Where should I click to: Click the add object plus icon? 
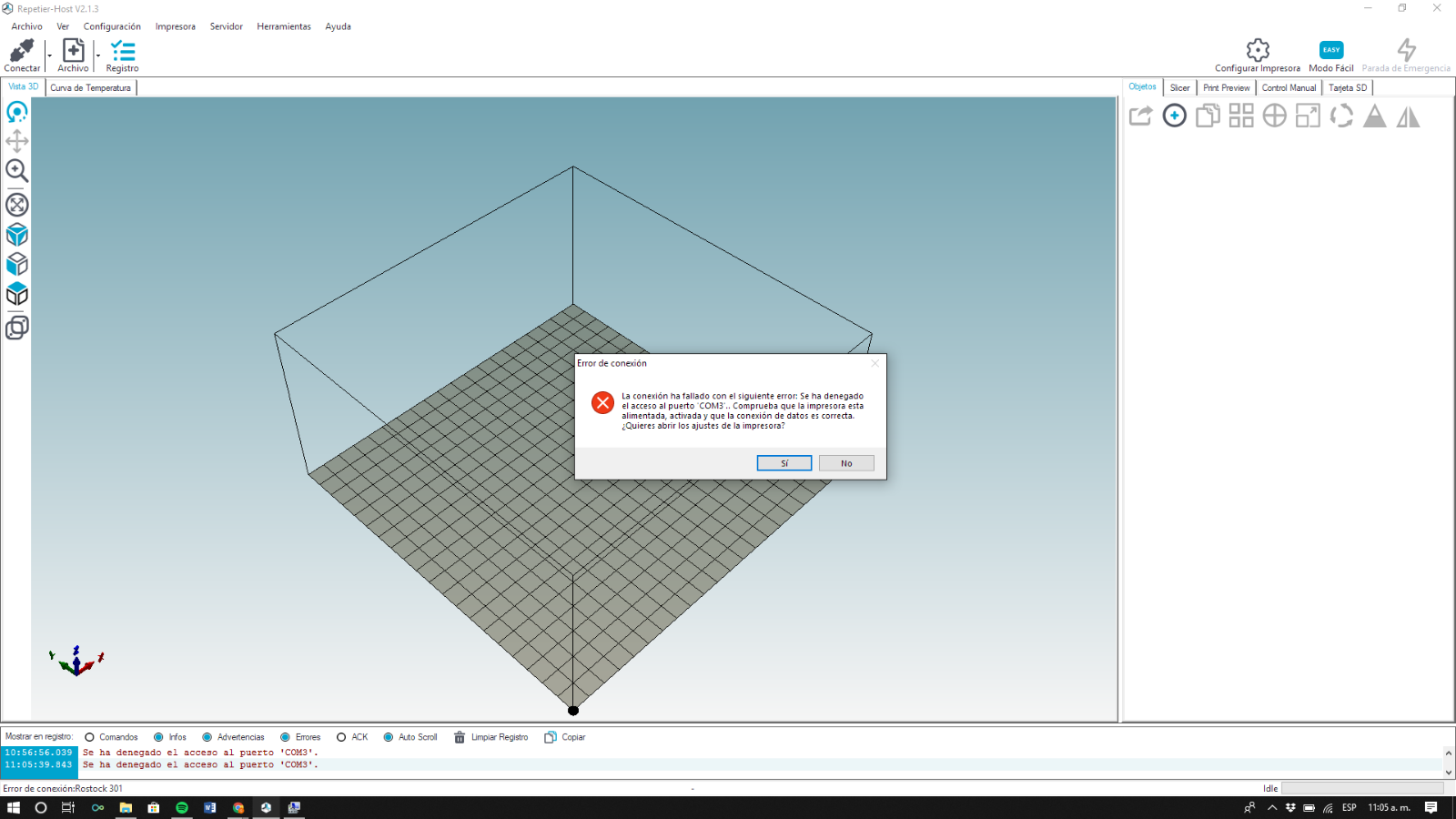click(x=1175, y=116)
